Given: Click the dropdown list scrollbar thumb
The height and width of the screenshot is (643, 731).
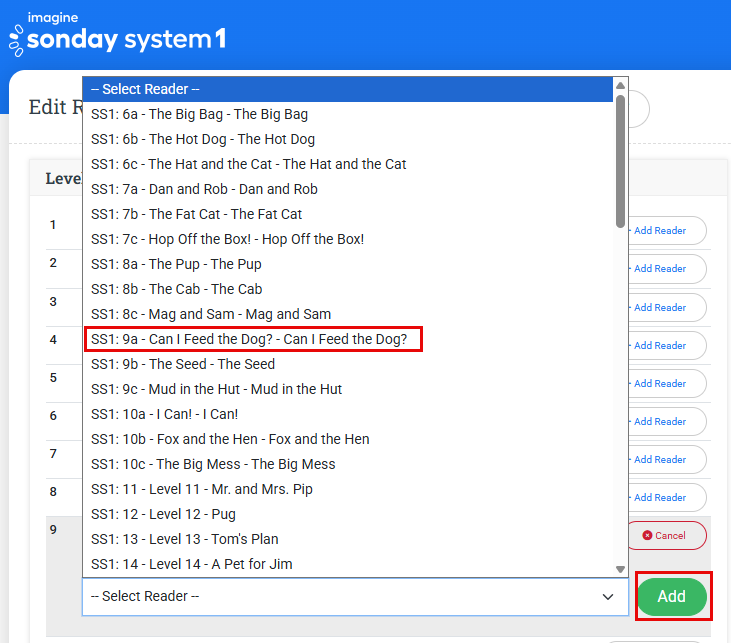Looking at the screenshot, I should click(x=620, y=161).
